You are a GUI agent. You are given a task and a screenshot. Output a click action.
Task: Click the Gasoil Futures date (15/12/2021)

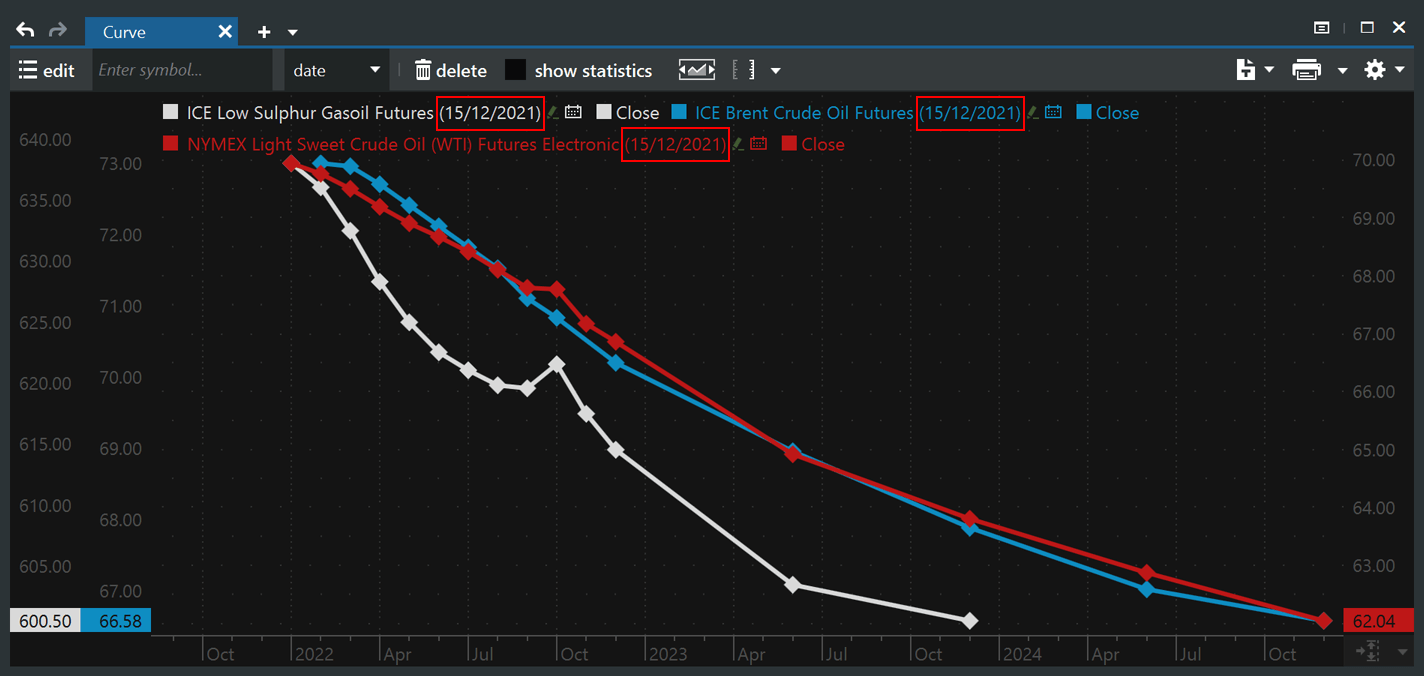[491, 113]
